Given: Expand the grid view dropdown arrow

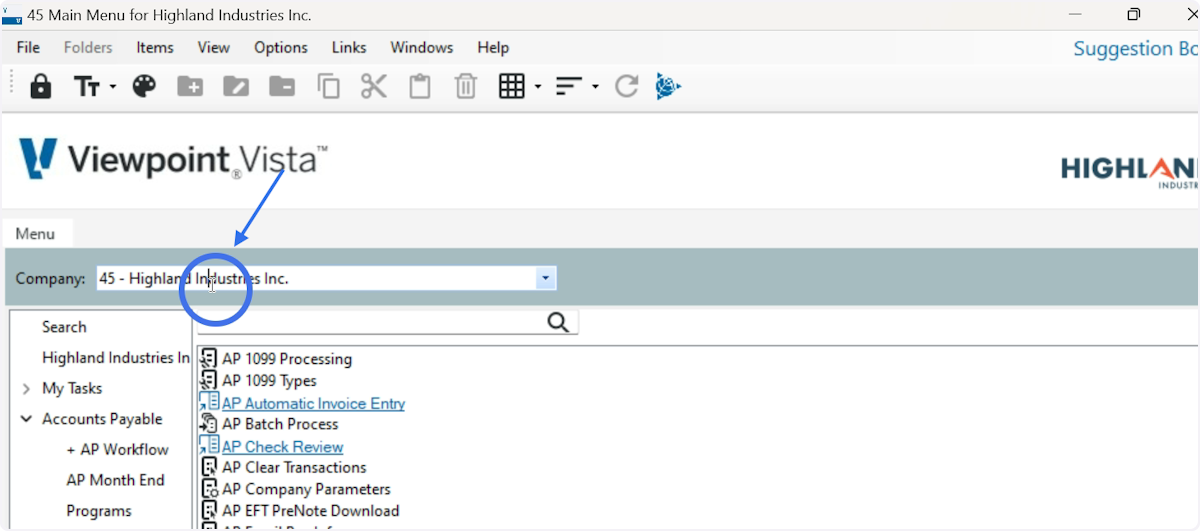Looking at the screenshot, I should [x=538, y=87].
